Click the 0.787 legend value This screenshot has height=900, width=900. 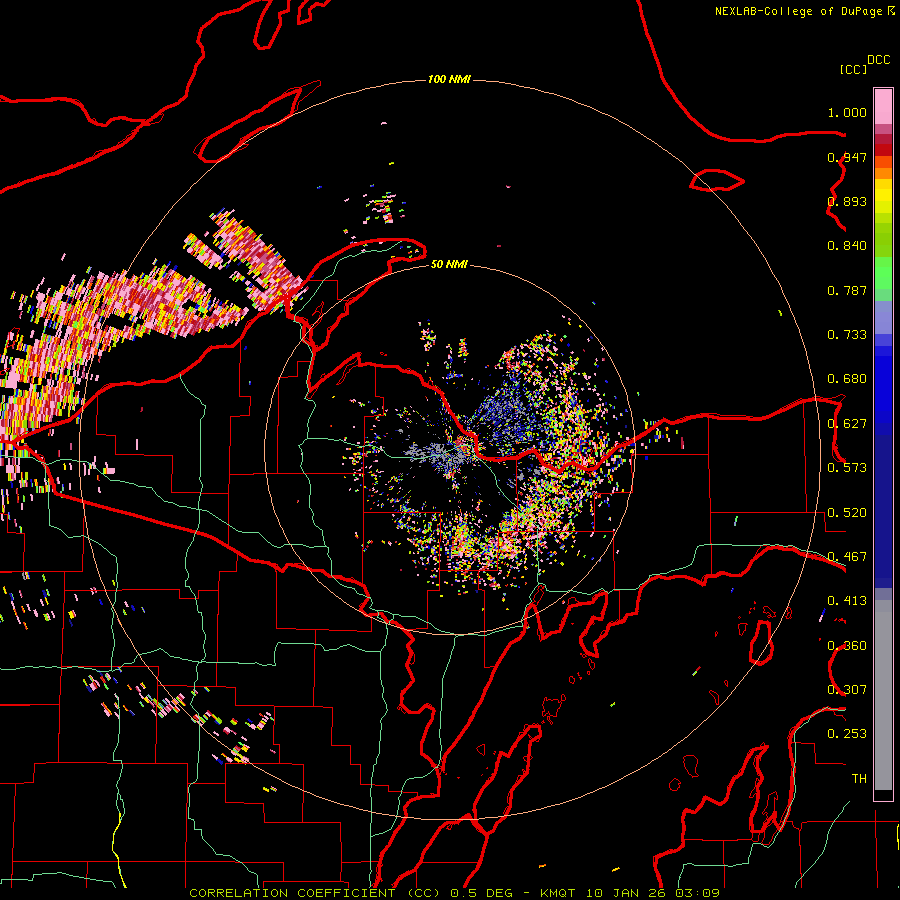click(847, 290)
